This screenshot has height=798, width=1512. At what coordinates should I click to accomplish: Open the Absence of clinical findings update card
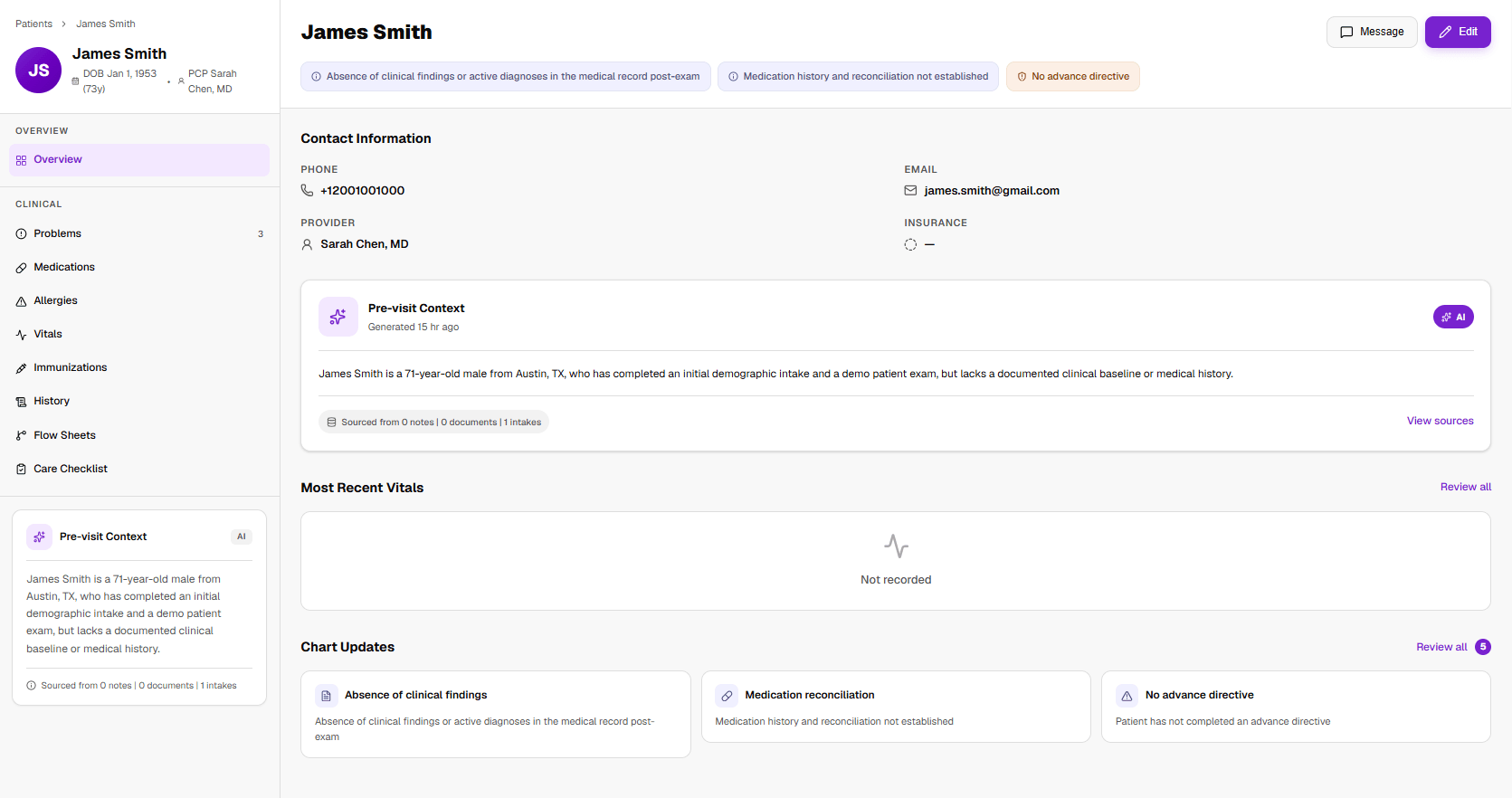point(496,715)
